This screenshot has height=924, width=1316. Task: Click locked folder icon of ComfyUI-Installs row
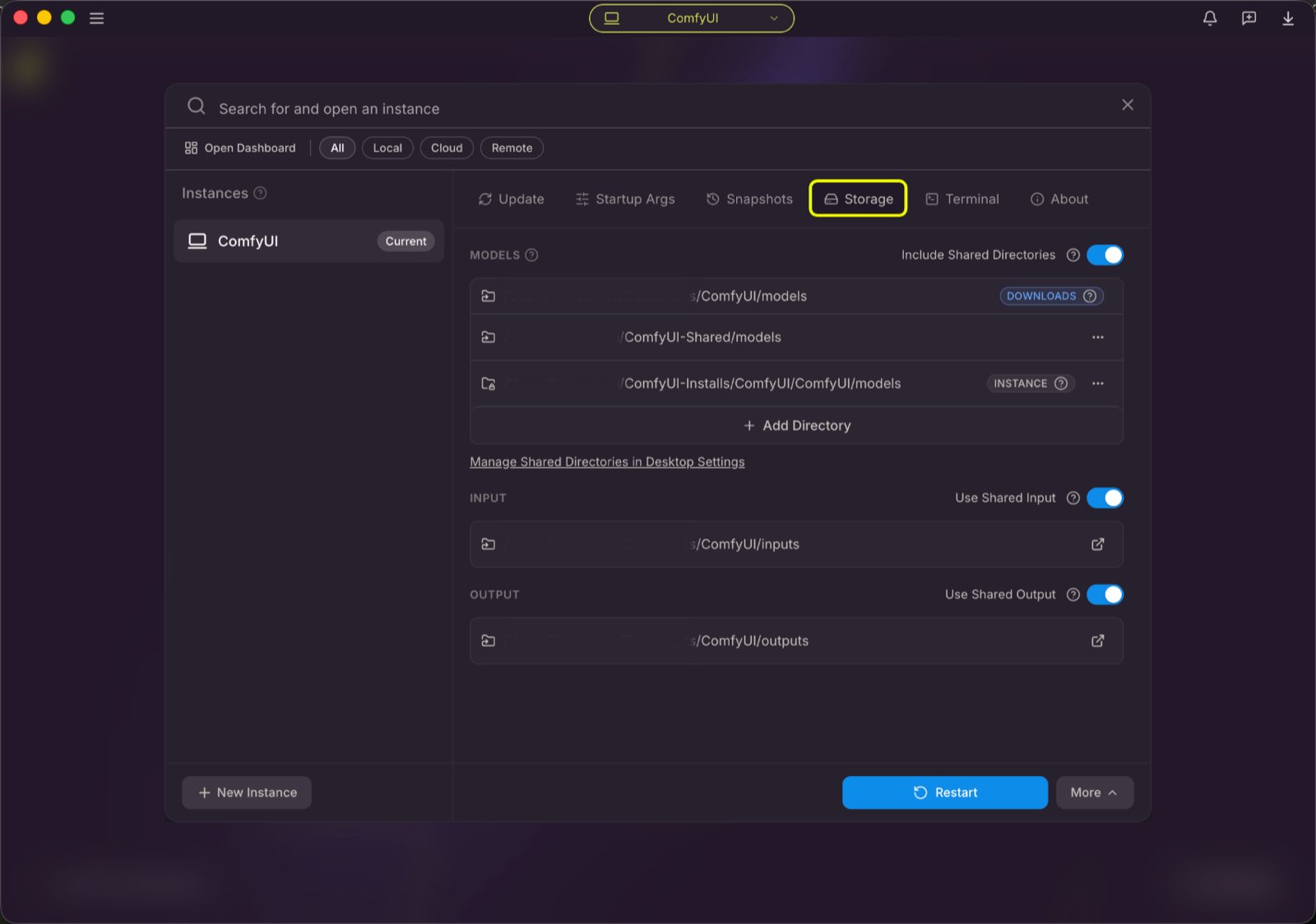pyautogui.click(x=488, y=383)
